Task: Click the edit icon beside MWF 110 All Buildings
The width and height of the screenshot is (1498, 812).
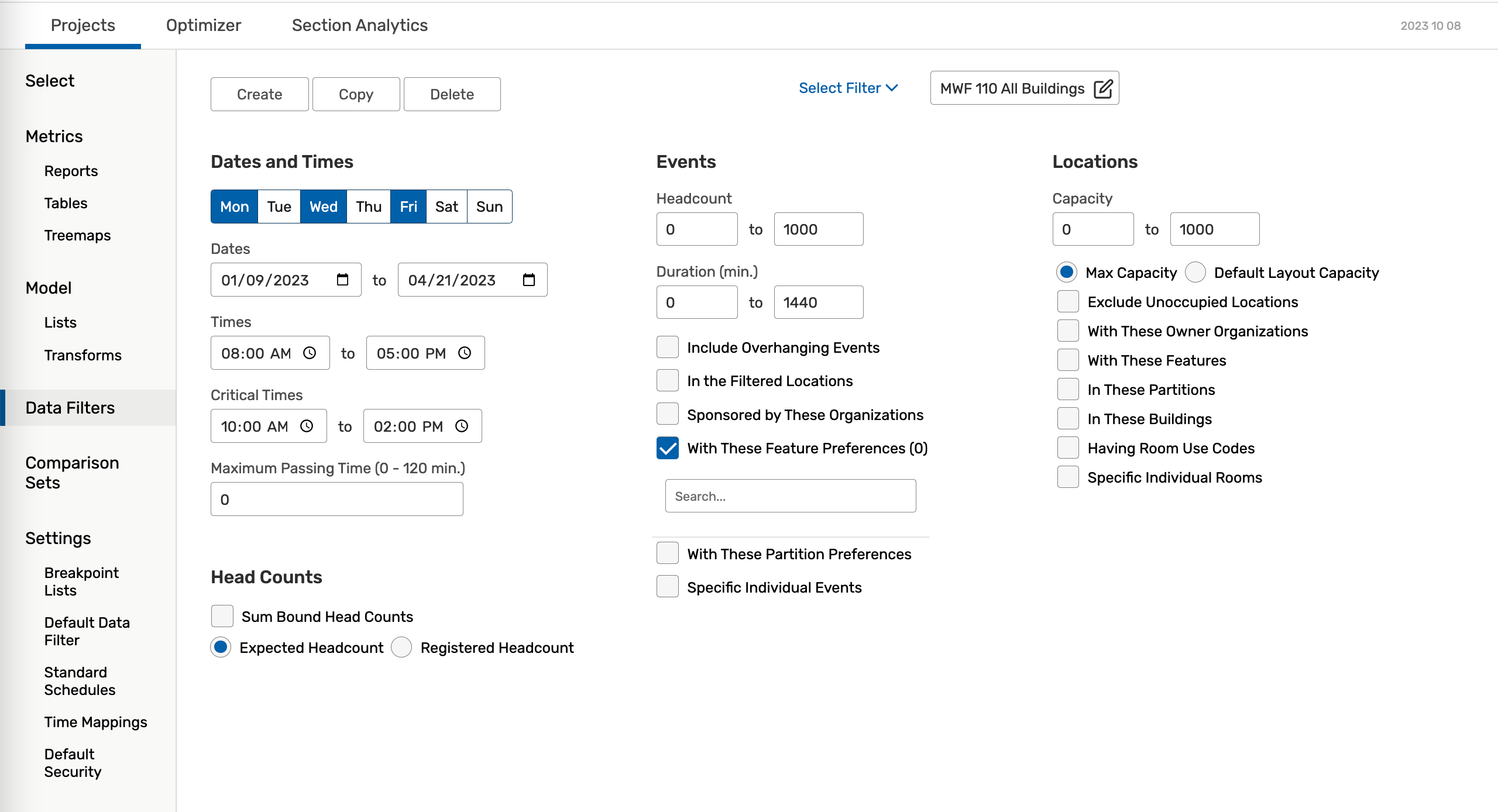Action: tap(1103, 88)
